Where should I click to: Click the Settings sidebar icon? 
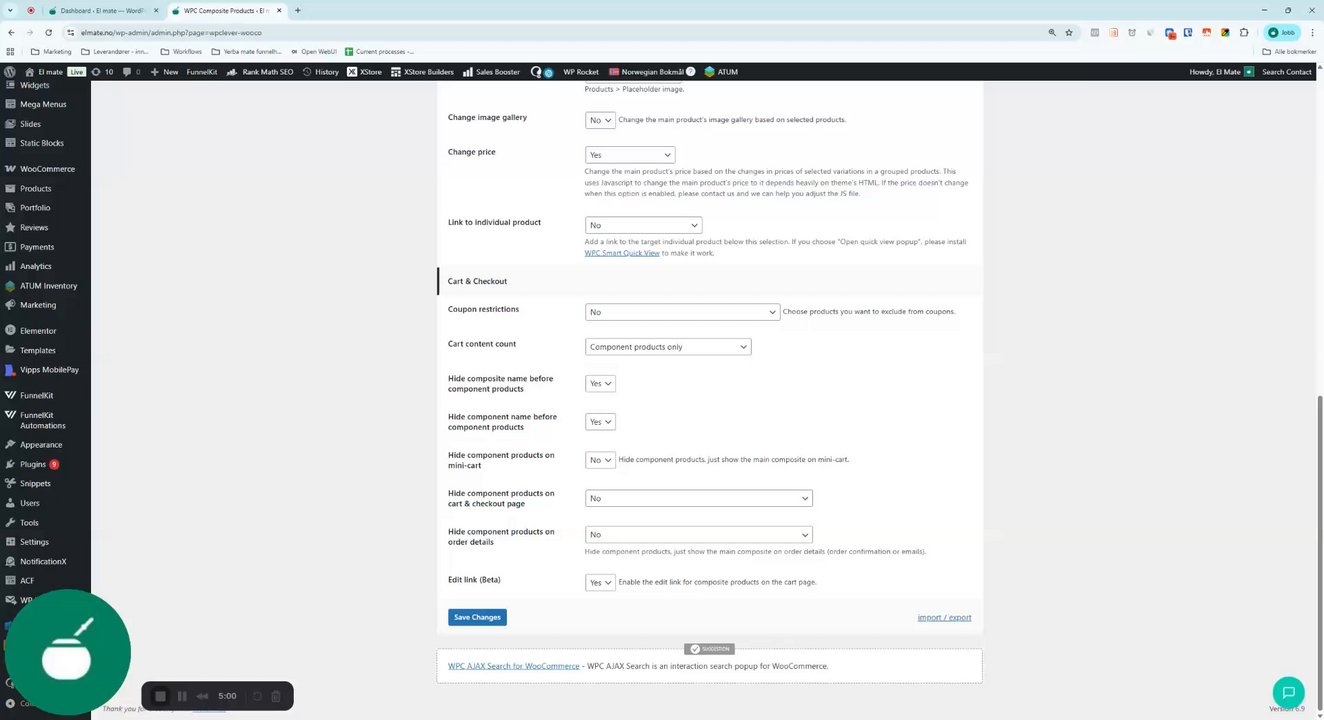pos(10,542)
